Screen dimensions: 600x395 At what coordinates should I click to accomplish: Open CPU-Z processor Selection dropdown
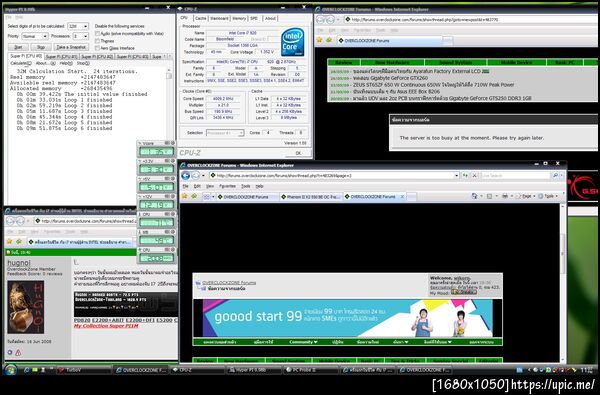225,133
